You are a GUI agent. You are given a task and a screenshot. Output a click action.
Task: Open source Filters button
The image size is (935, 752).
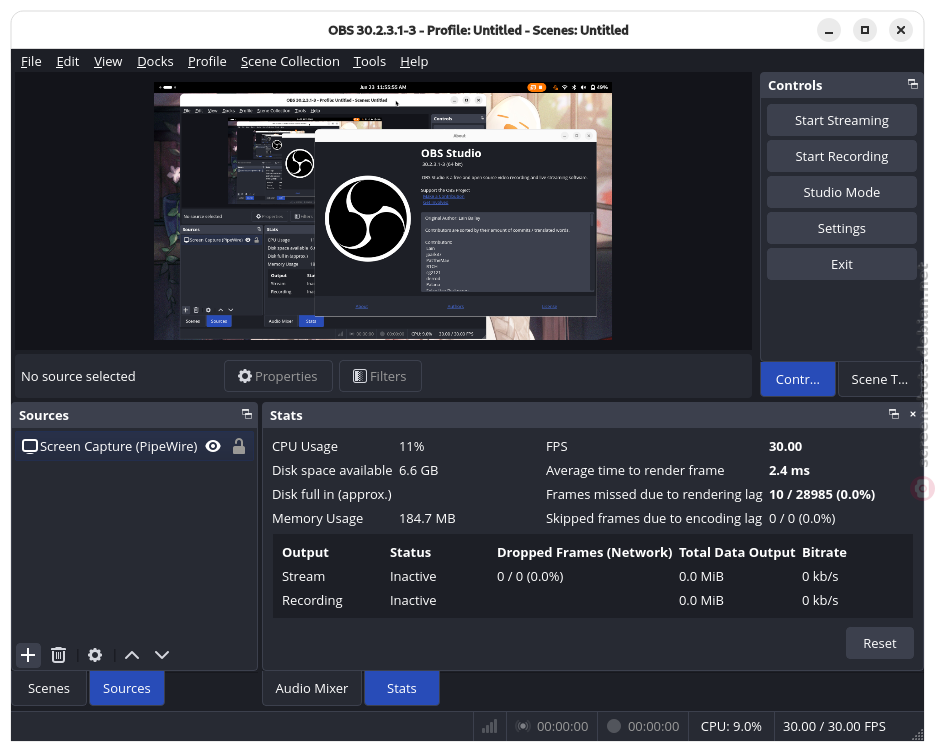tap(380, 376)
